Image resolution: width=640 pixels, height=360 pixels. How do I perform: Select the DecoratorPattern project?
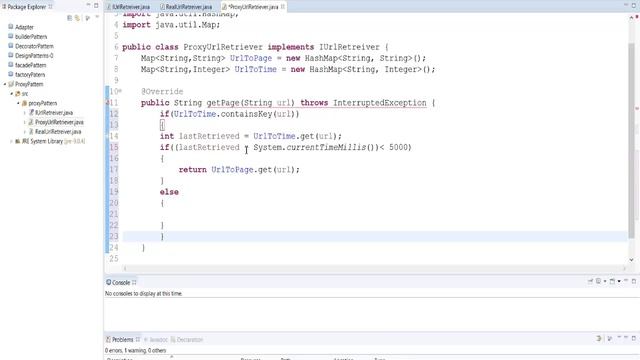(x=34, y=46)
